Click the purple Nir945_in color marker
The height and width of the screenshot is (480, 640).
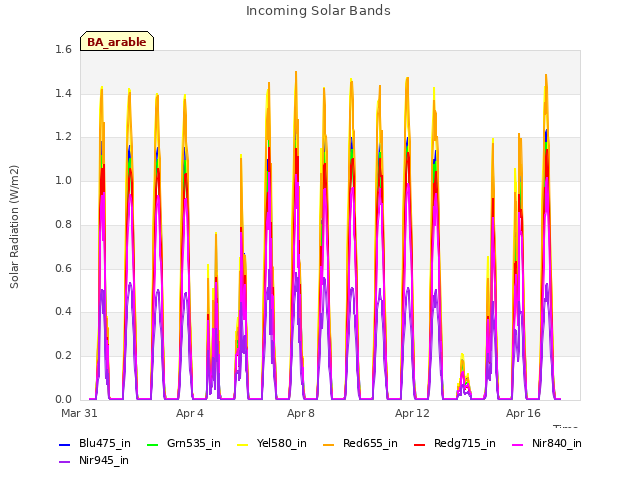(x=64, y=462)
